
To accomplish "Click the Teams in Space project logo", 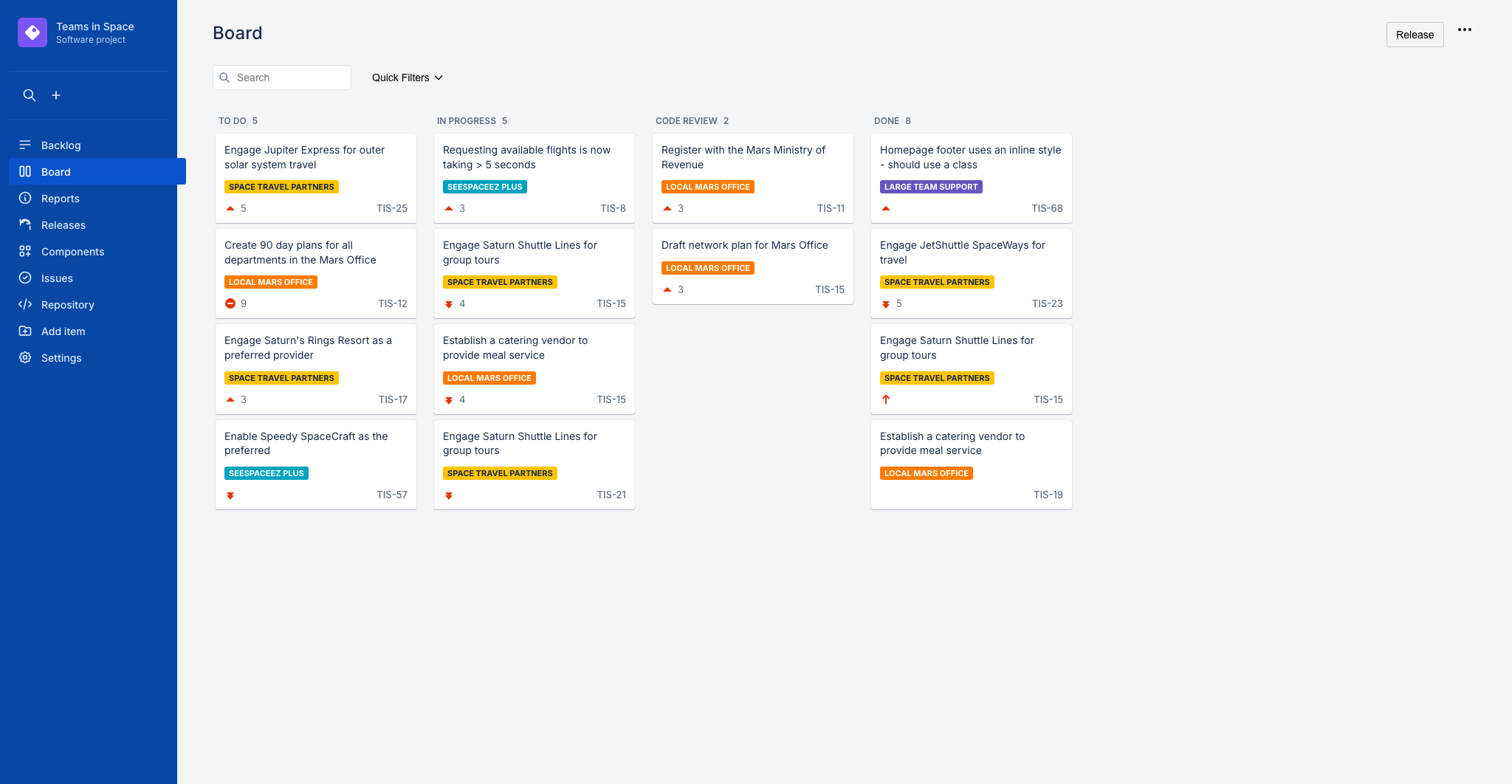I will tap(32, 32).
